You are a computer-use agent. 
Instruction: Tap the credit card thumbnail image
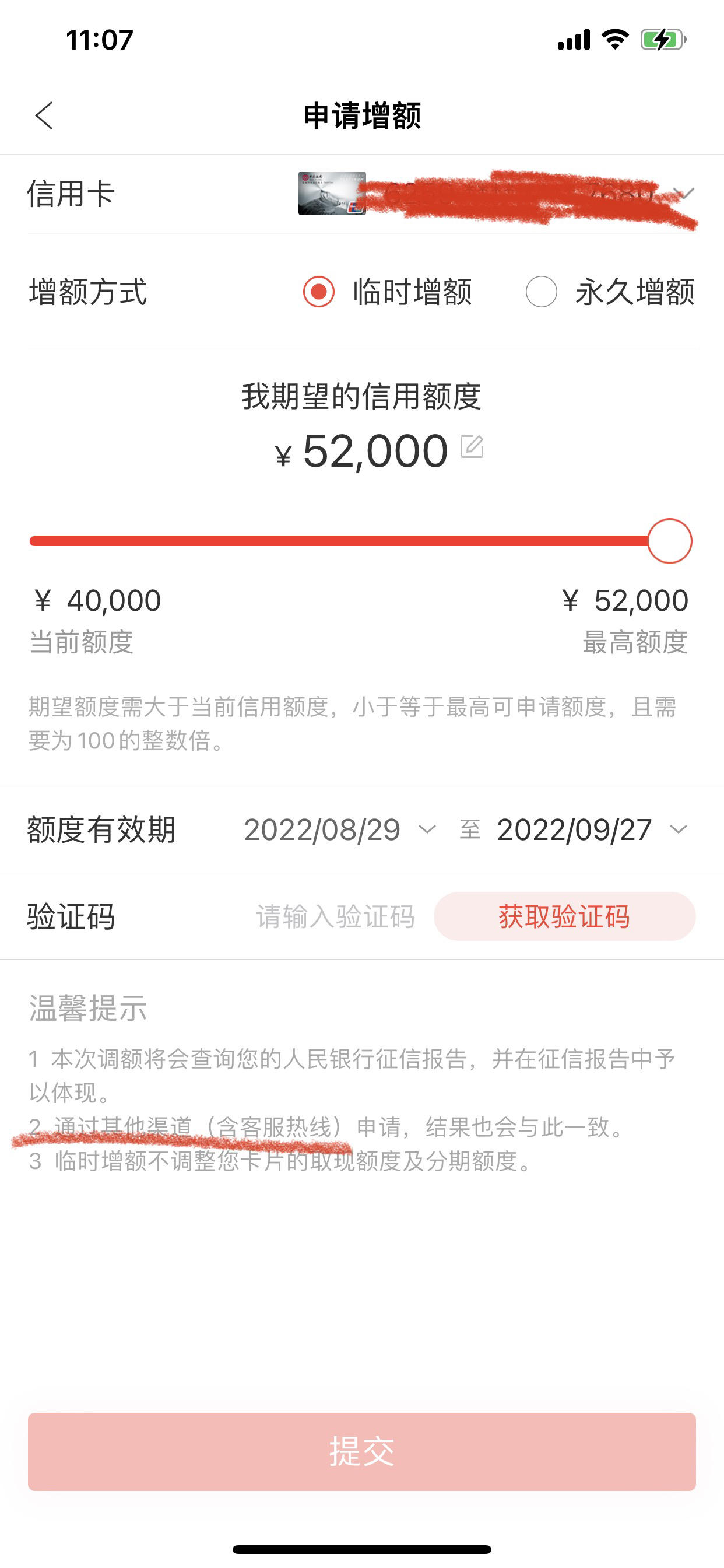(332, 194)
